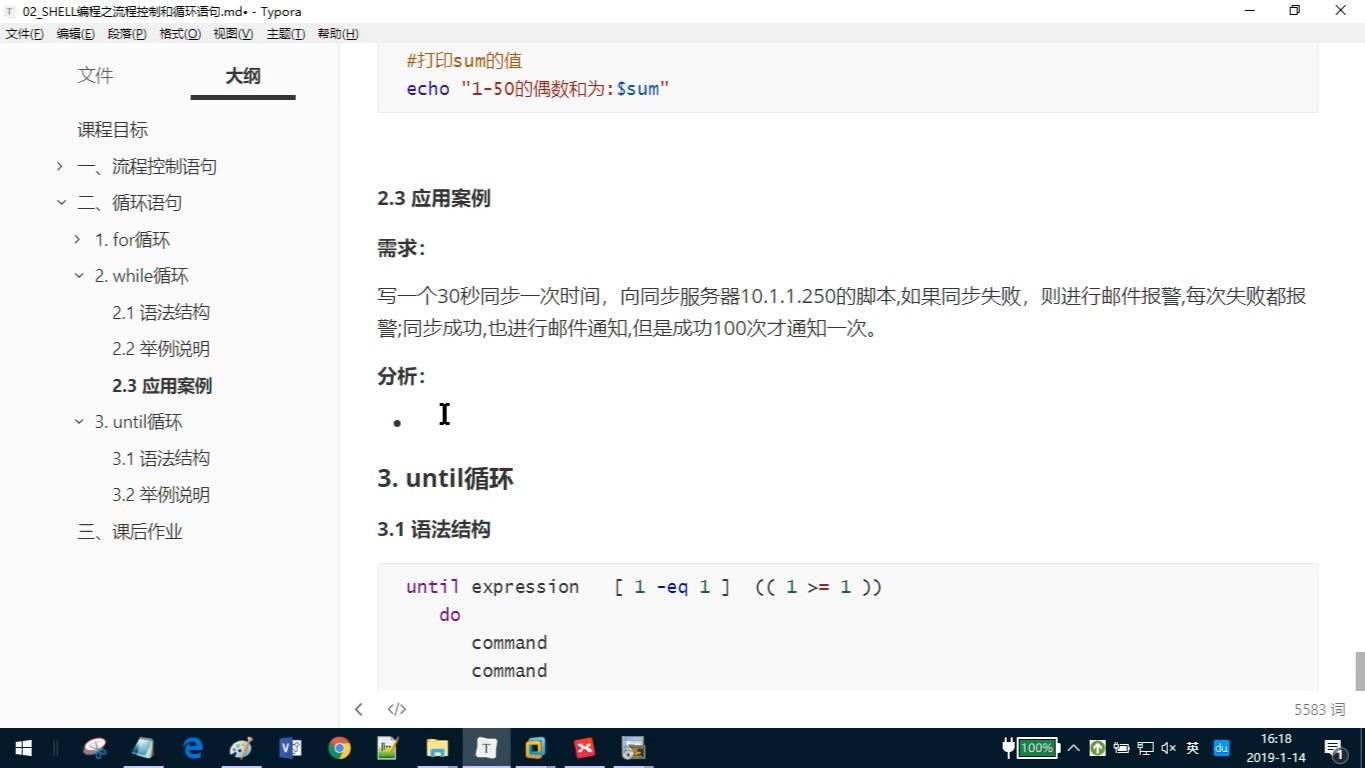
Task: Expand the 一、流程控制语句 outline section
Action: pos(60,167)
